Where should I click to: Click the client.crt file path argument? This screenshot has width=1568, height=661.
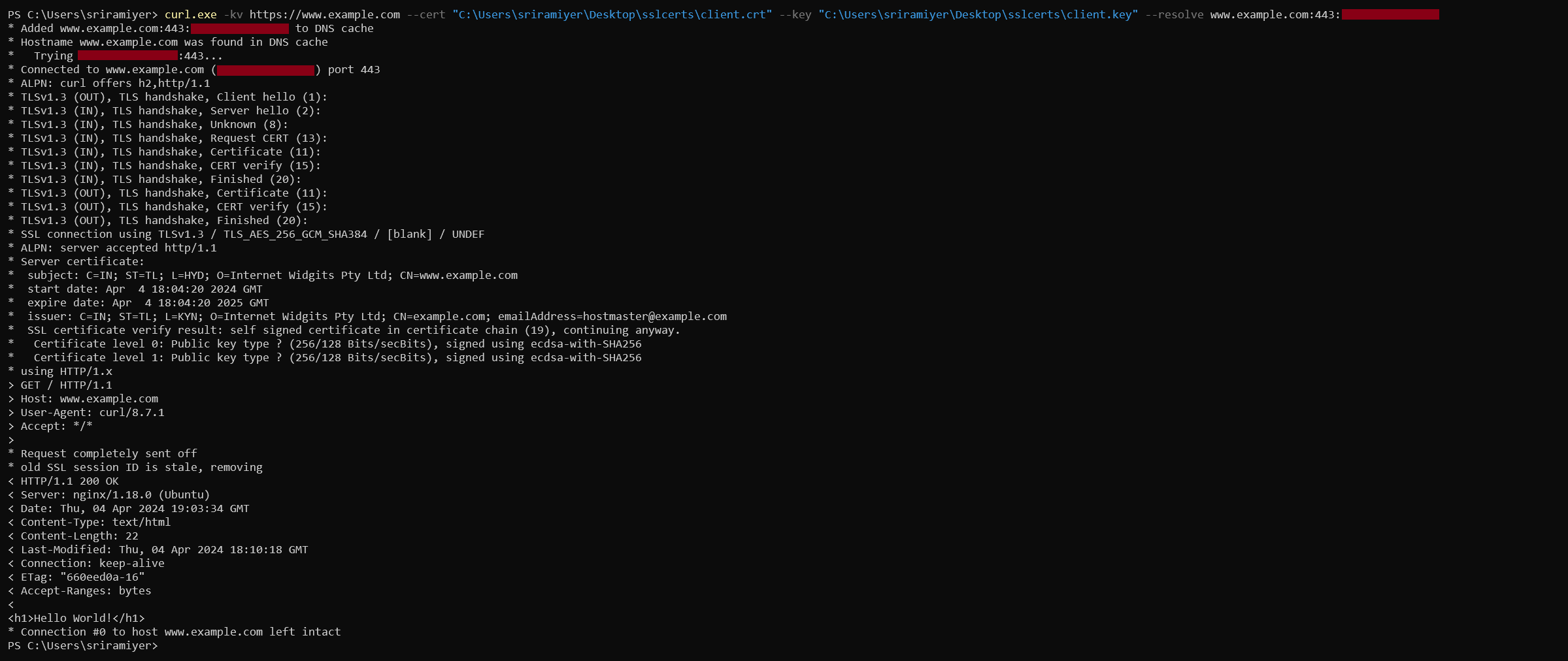click(x=612, y=14)
